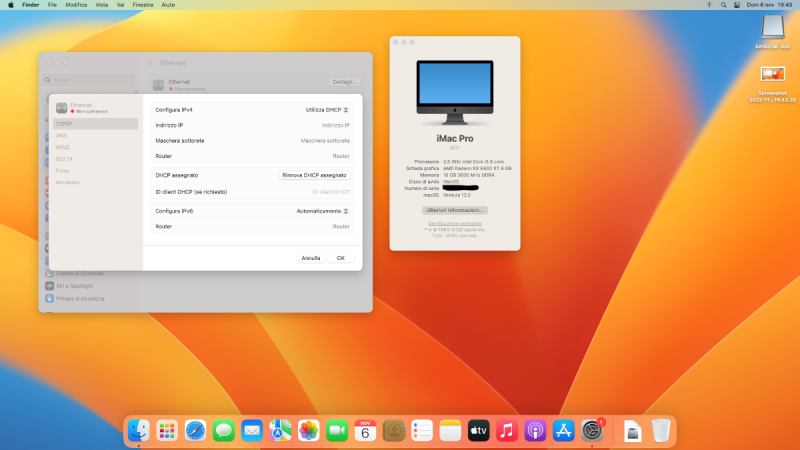Screen dimensions: 800x450
Task: Open the Finder menu
Action: point(31,5)
